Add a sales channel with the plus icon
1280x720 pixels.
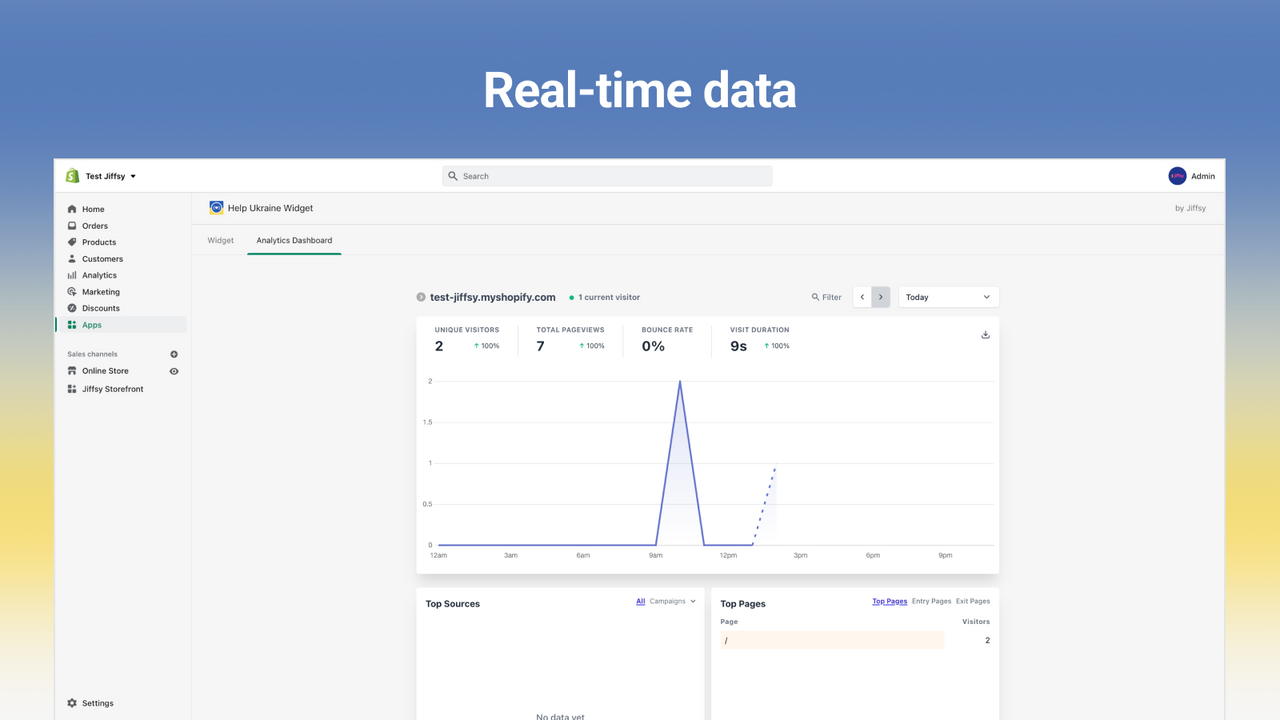pyautogui.click(x=173, y=353)
